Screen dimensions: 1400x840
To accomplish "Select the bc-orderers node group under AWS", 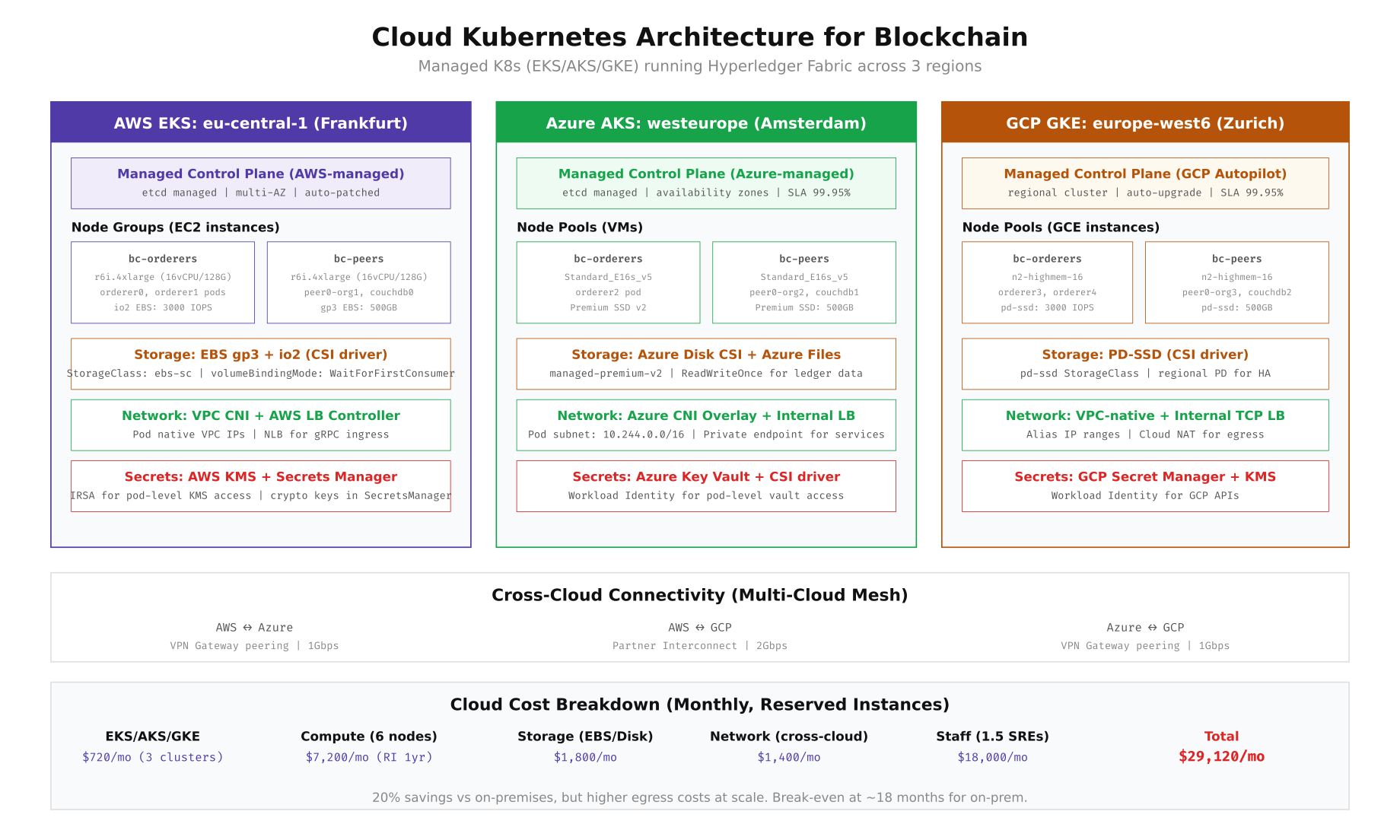I will tap(163, 282).
